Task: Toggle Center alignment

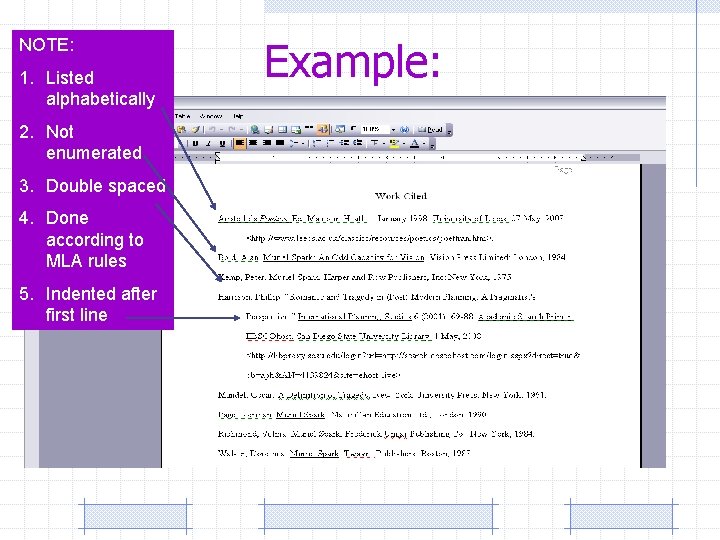Action: click(253, 143)
